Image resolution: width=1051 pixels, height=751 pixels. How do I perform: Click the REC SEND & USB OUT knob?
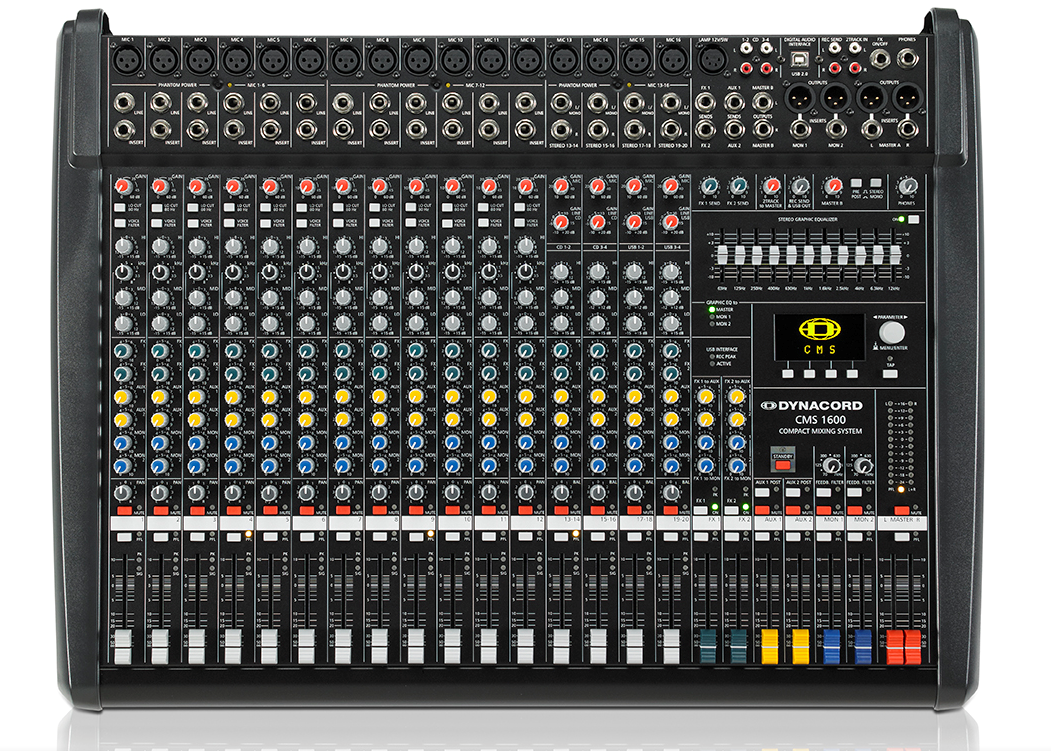coord(800,186)
